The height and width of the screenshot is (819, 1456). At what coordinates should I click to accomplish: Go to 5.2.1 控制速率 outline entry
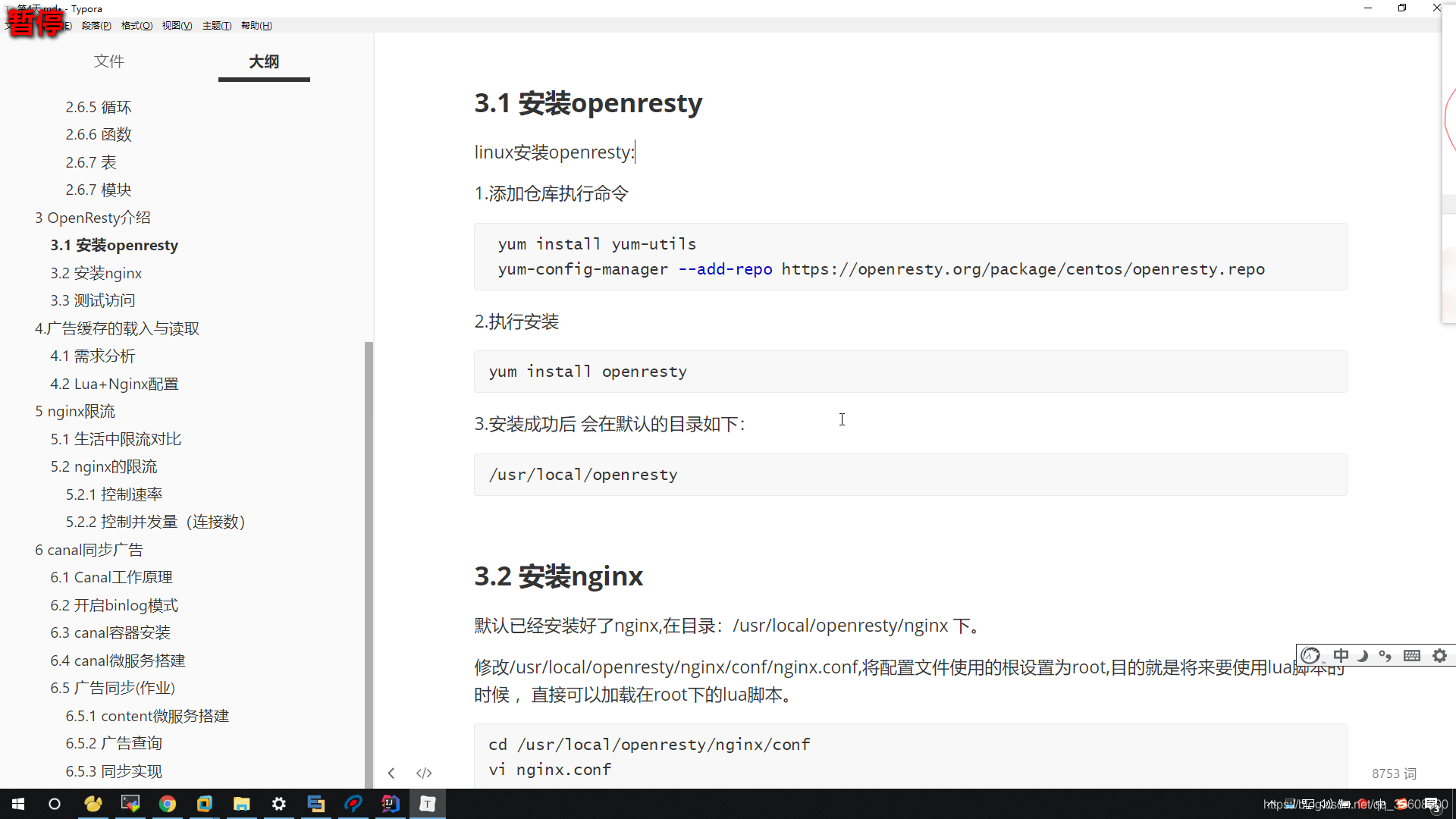point(114,494)
